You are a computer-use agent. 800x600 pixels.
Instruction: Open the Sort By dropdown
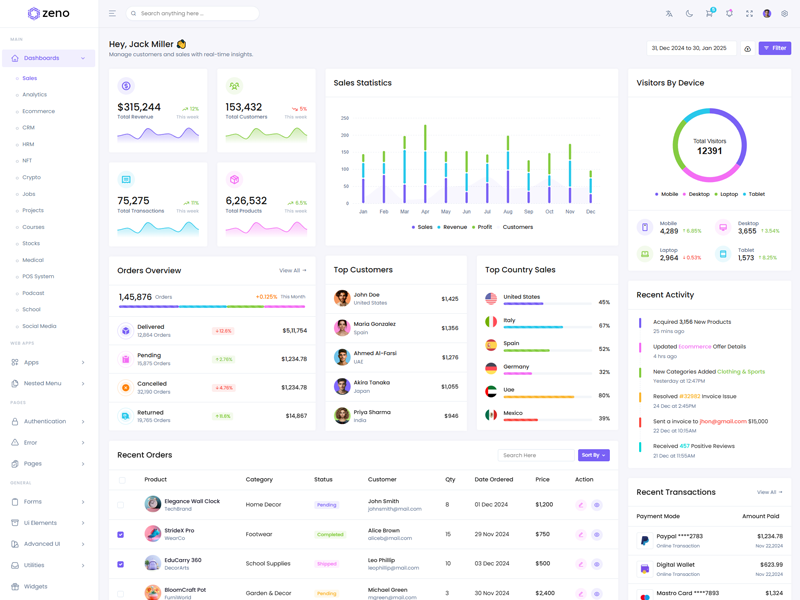click(593, 455)
